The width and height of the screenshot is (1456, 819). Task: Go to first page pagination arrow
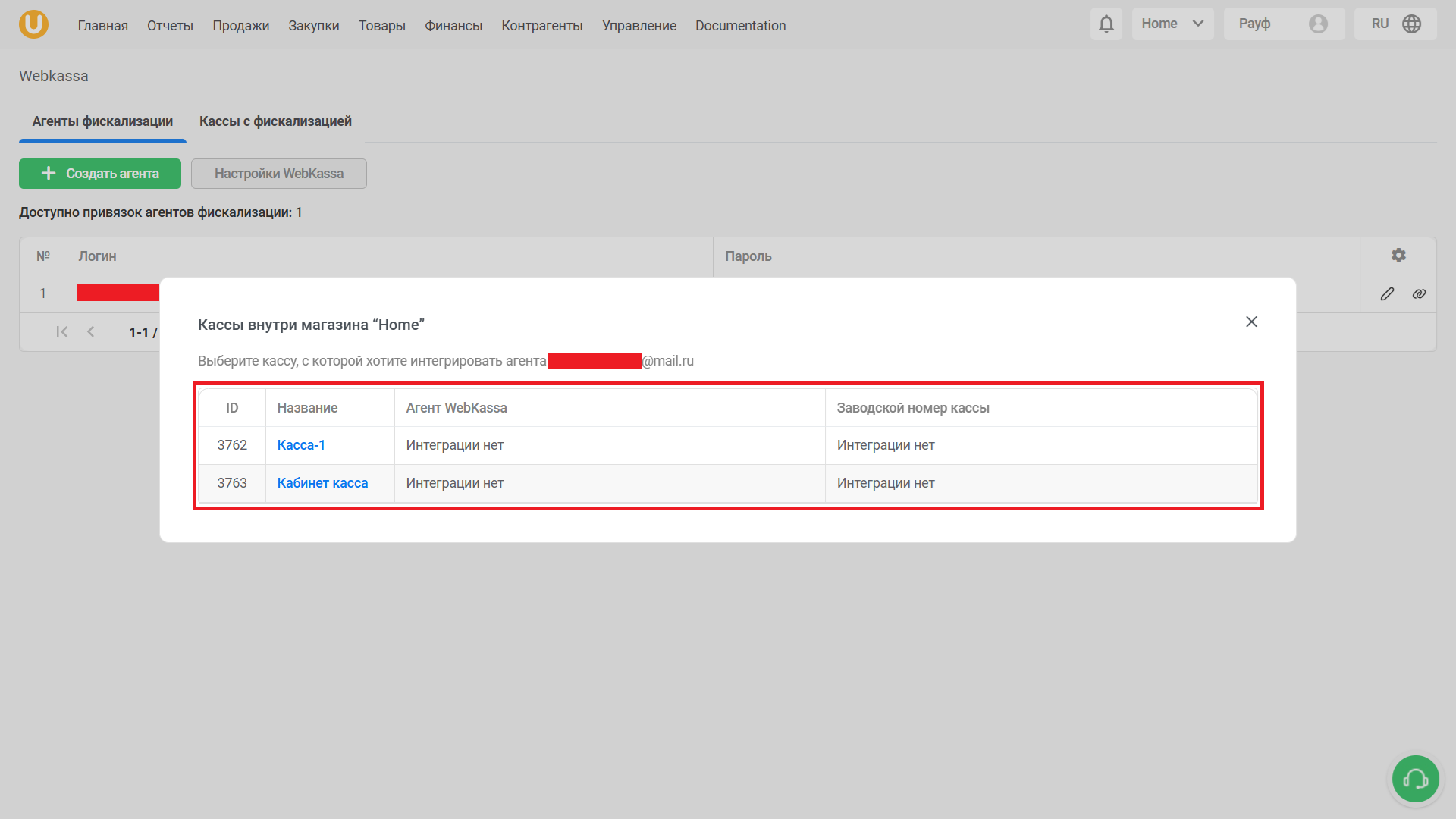coord(62,332)
